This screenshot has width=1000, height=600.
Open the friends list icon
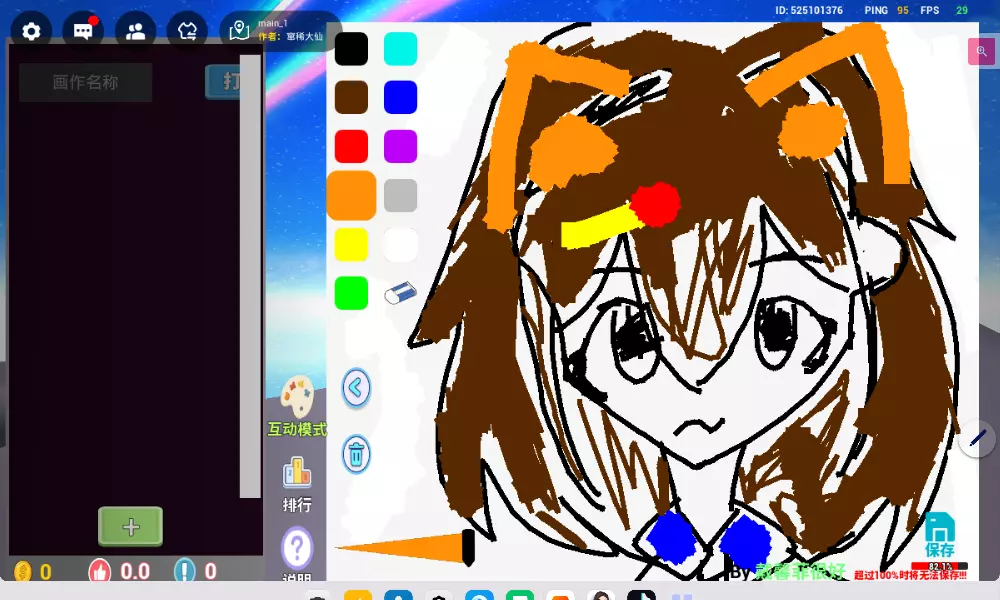pyautogui.click(x=135, y=31)
